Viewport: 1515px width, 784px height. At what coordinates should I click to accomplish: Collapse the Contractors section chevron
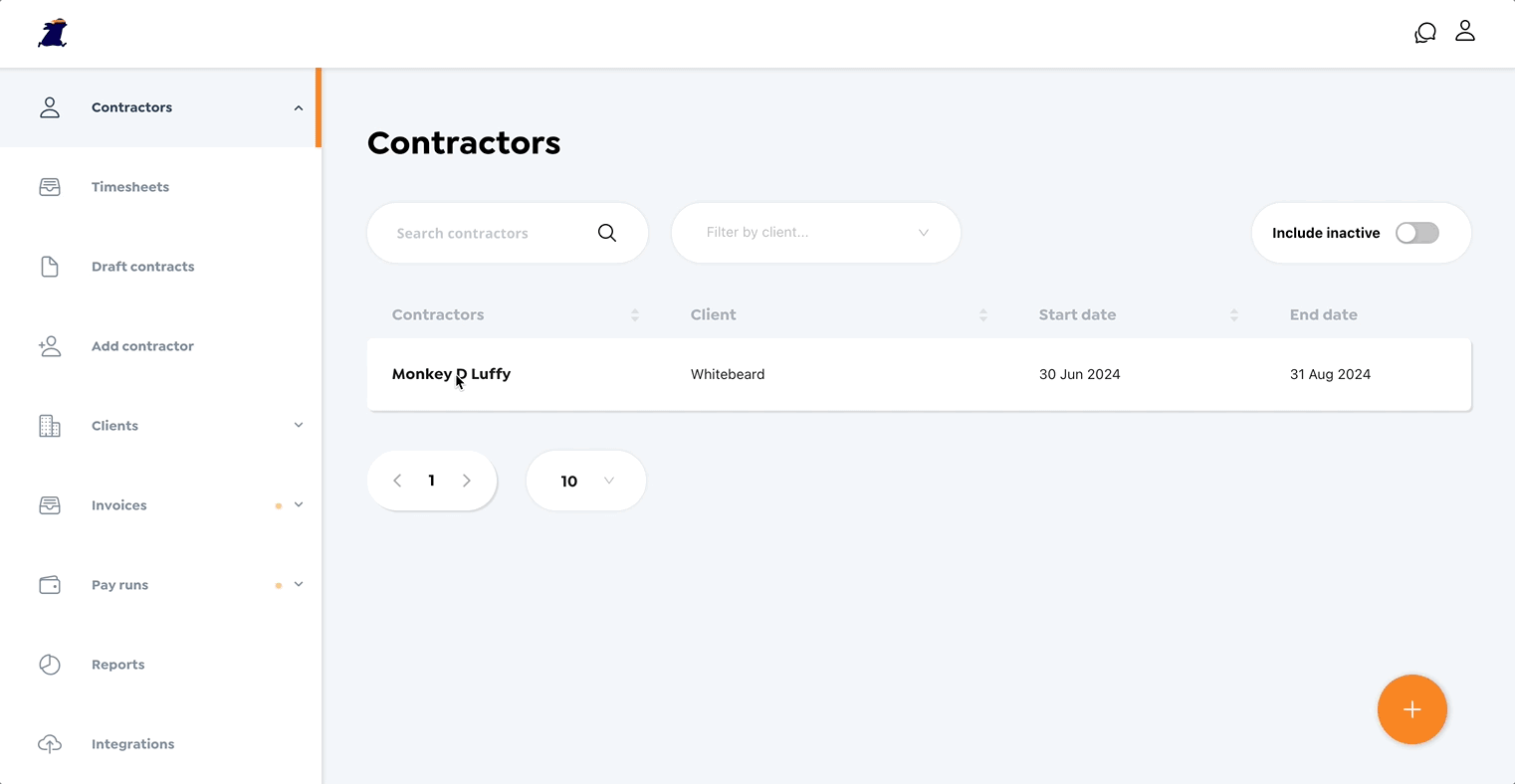(298, 107)
